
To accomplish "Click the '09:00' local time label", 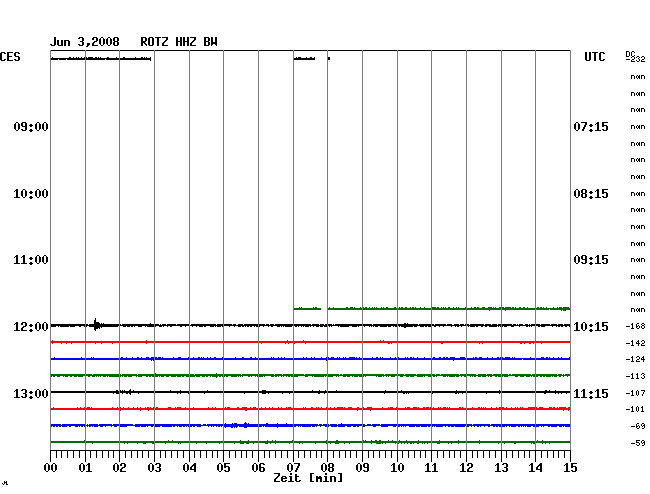I will click(x=31, y=126).
